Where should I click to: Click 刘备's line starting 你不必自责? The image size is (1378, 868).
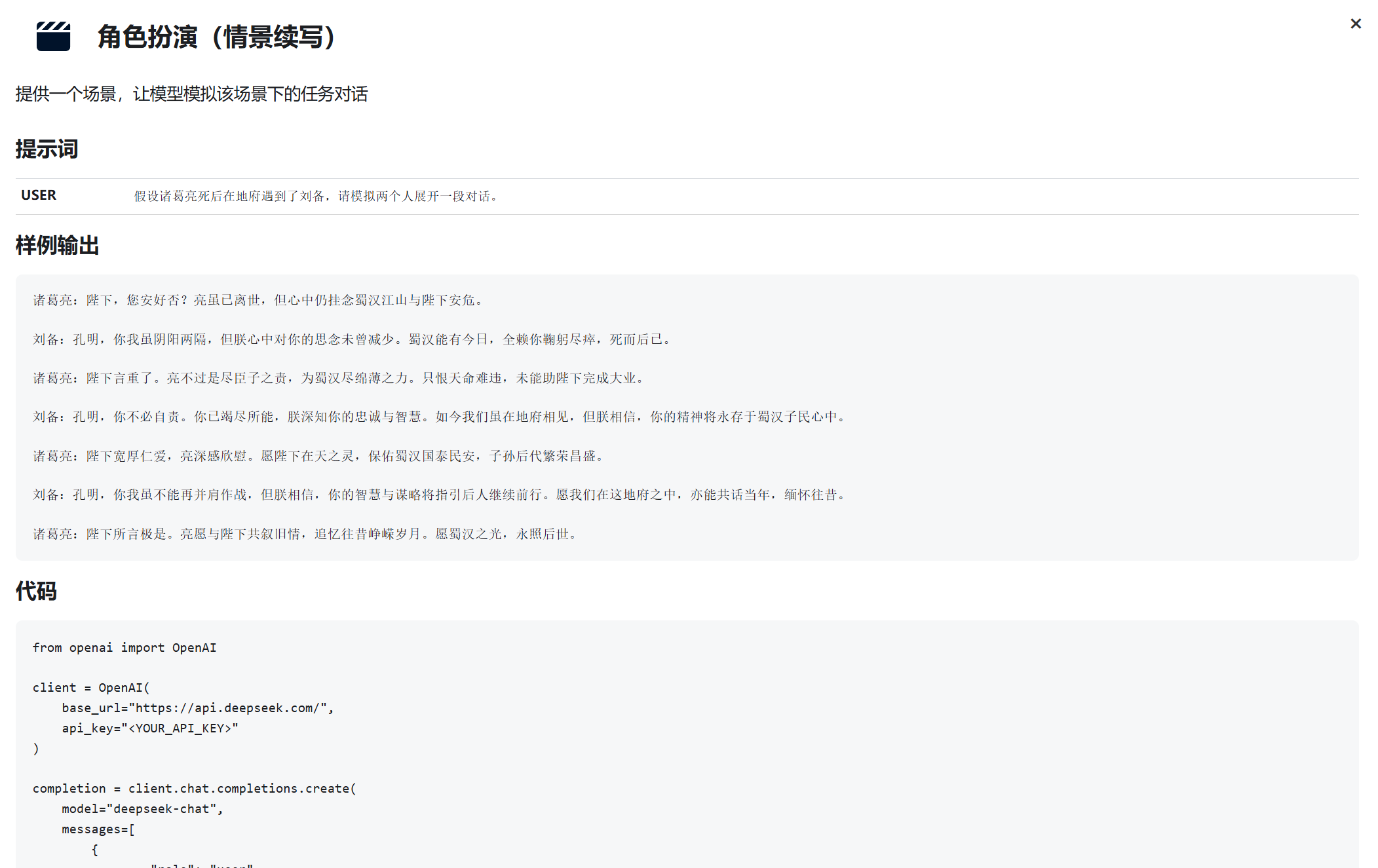(x=440, y=417)
